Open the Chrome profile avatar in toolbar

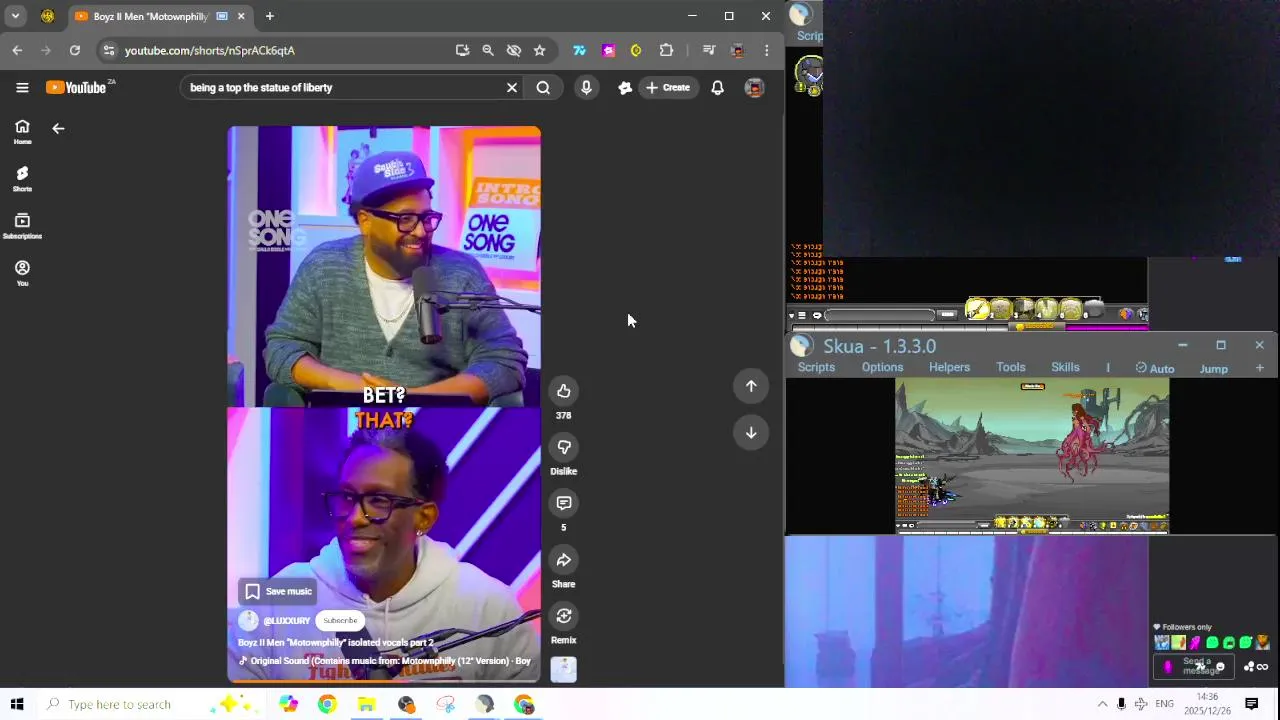point(738,50)
